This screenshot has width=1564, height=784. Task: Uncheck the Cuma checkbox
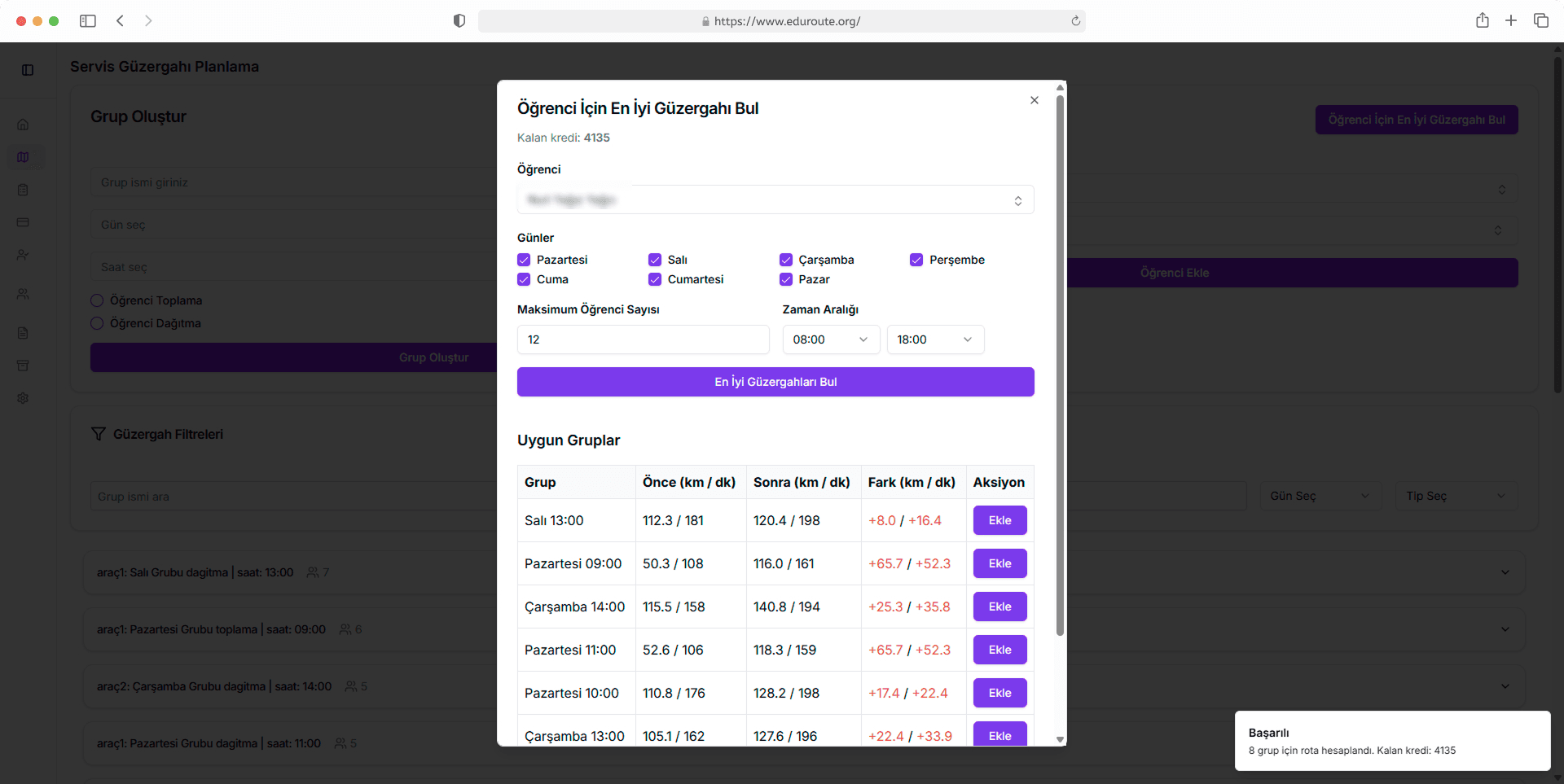(524, 279)
